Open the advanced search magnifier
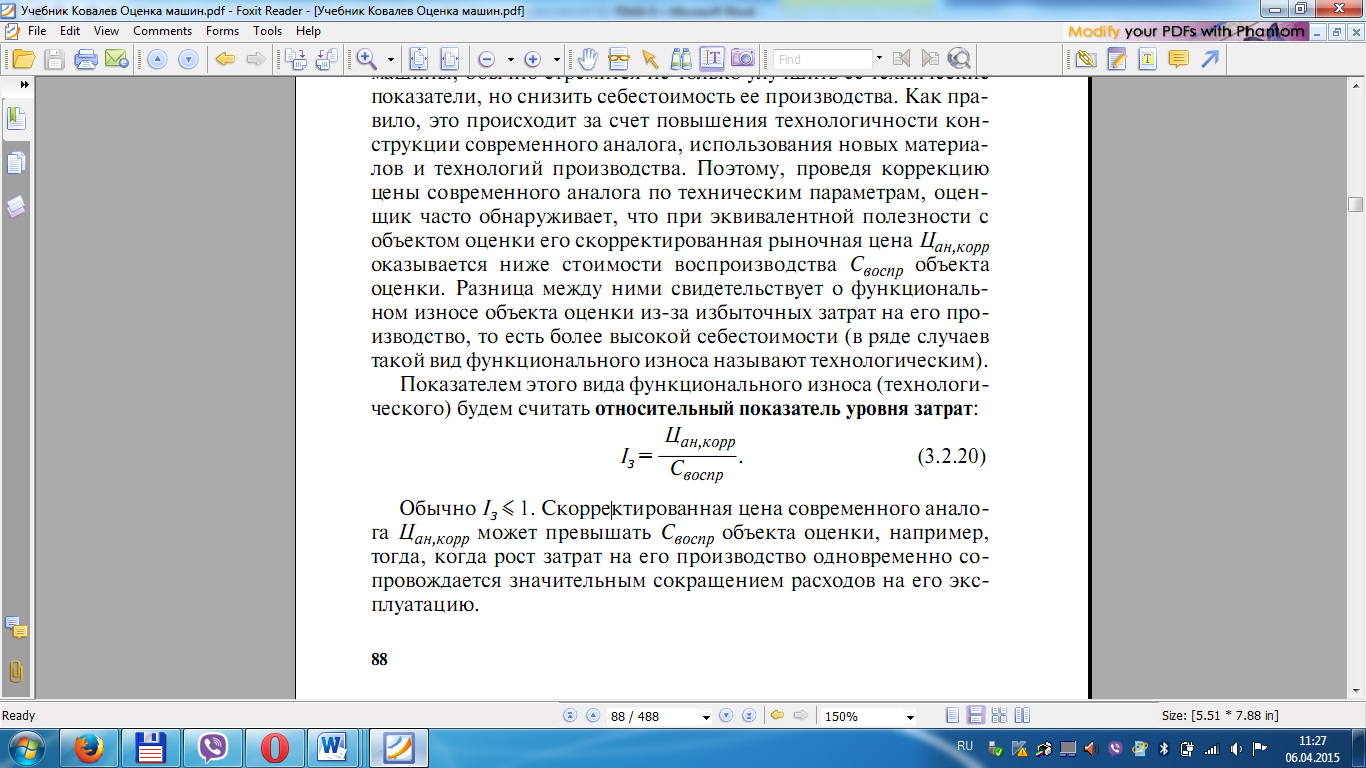 pos(960,58)
